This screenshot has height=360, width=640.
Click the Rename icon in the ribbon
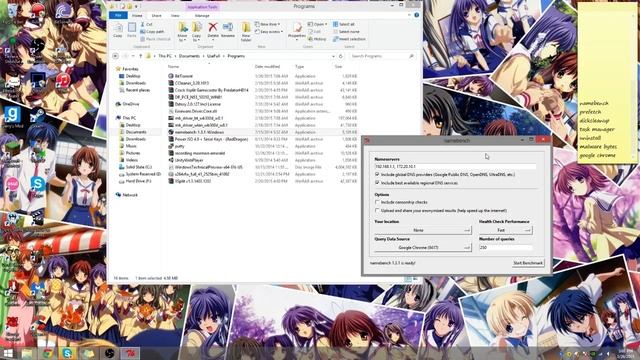point(228,27)
